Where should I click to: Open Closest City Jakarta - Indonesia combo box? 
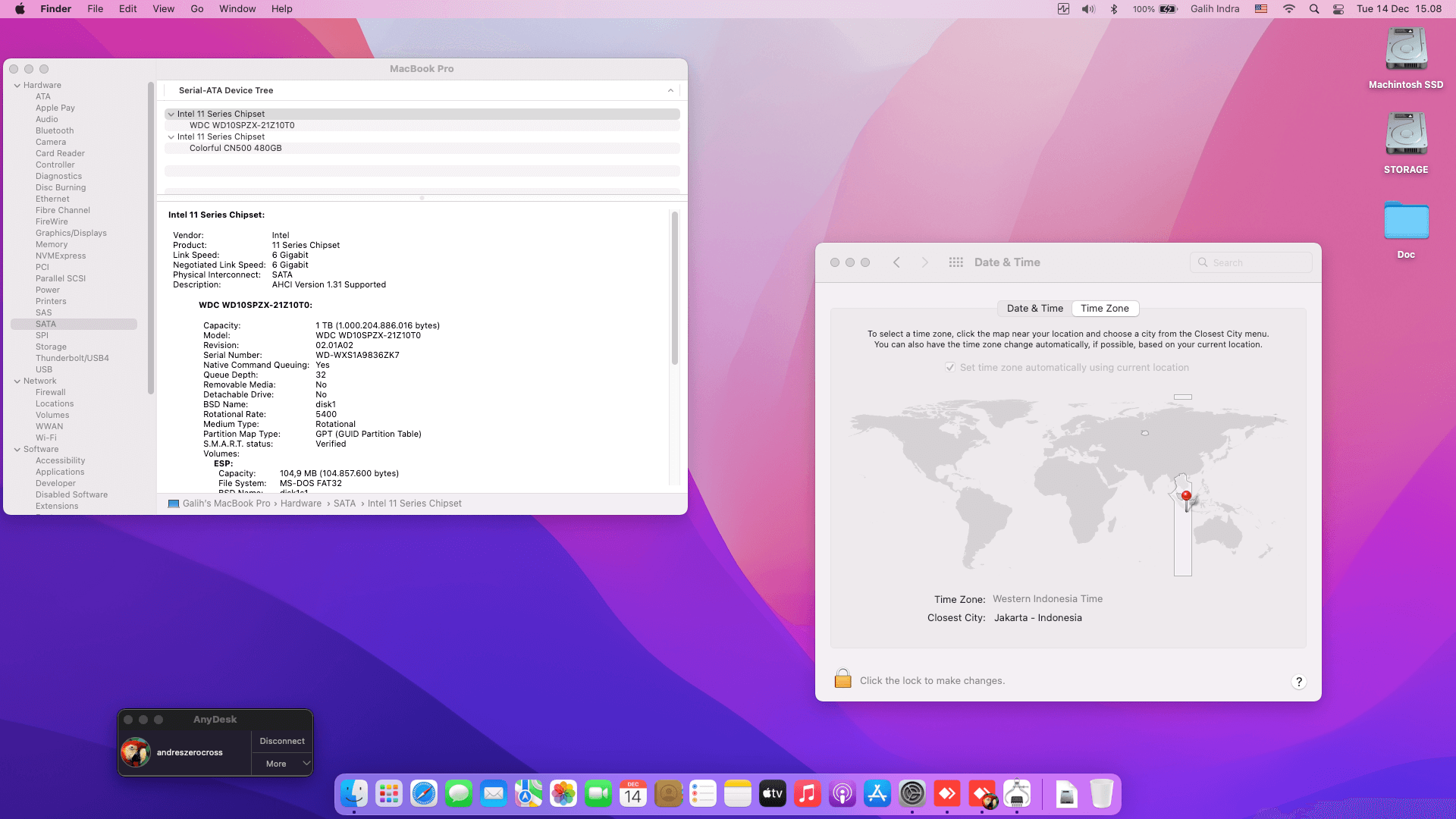pyautogui.click(x=1038, y=618)
